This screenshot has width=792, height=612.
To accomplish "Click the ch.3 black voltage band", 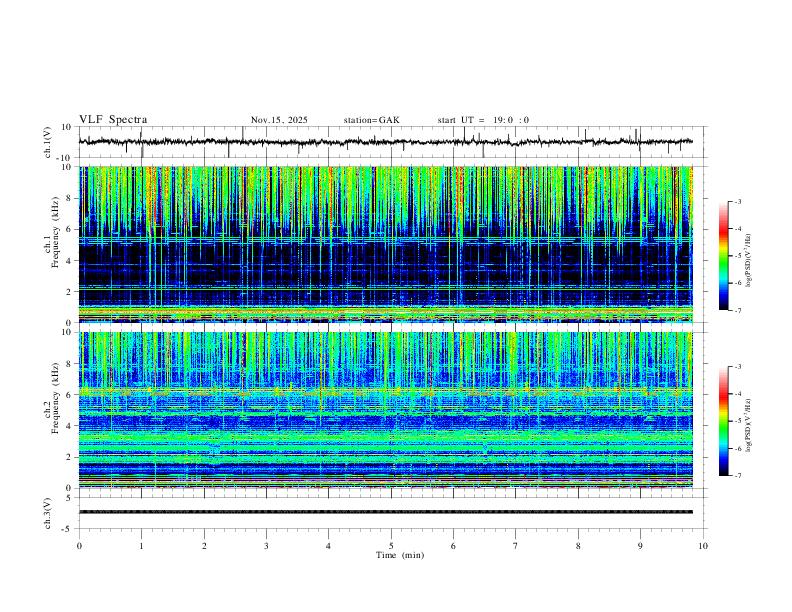I will click(386, 512).
